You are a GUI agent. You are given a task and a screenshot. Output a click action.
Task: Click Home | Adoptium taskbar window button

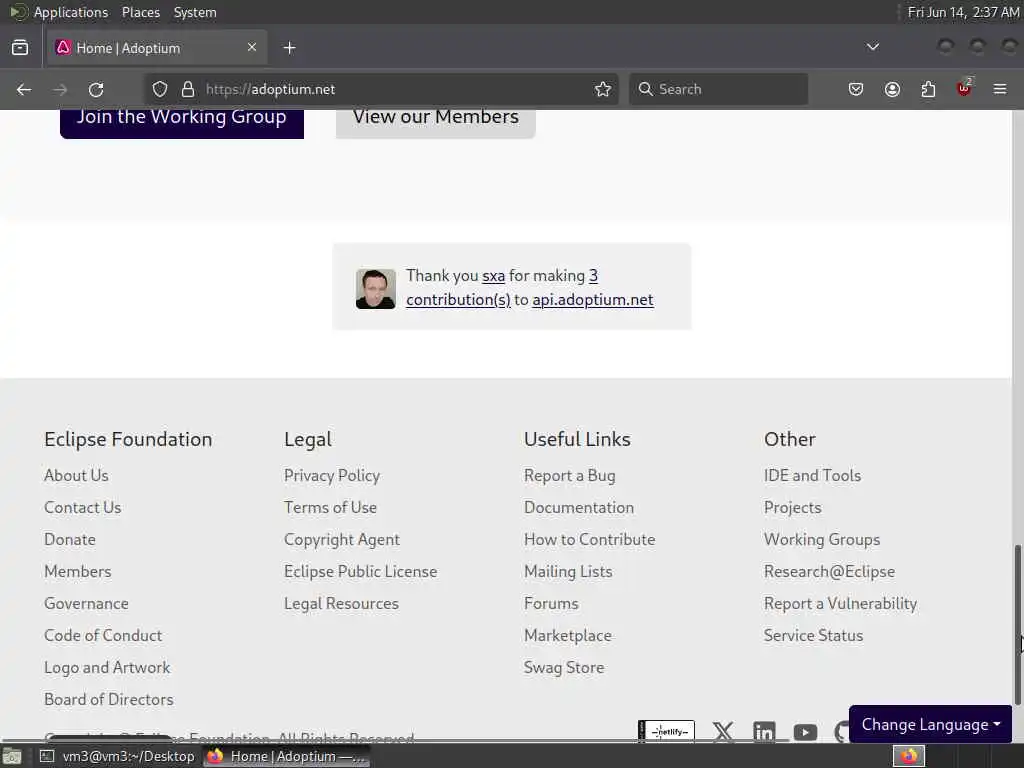click(x=286, y=756)
